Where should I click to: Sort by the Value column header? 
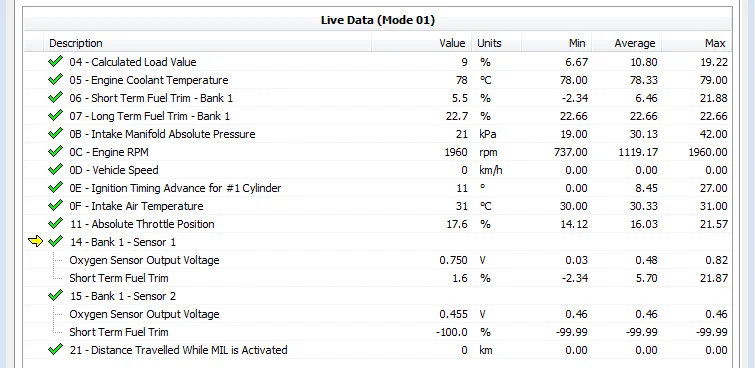coord(422,43)
